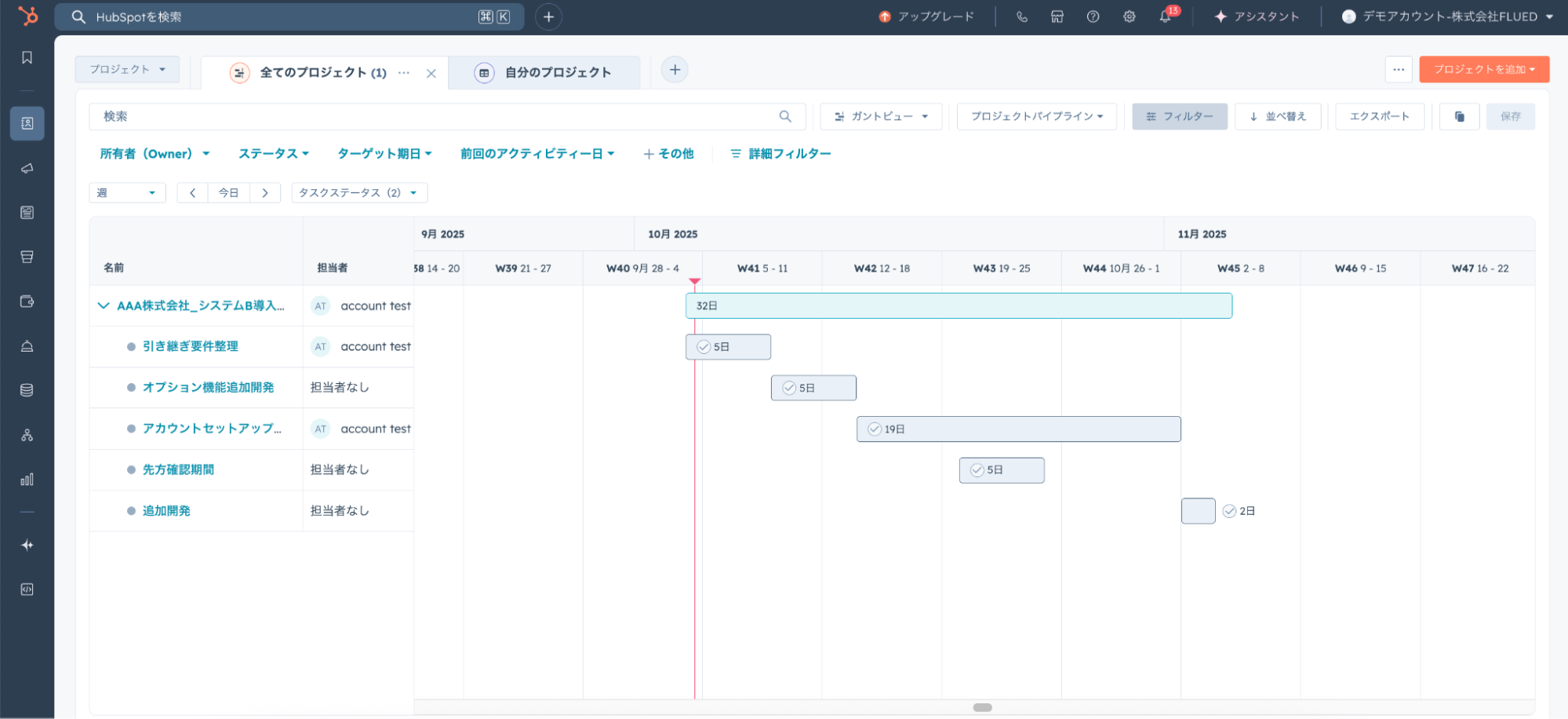Image resolution: width=1568 pixels, height=719 pixels.
Task: Open the タスクステータス (2) dropdown
Action: click(358, 193)
